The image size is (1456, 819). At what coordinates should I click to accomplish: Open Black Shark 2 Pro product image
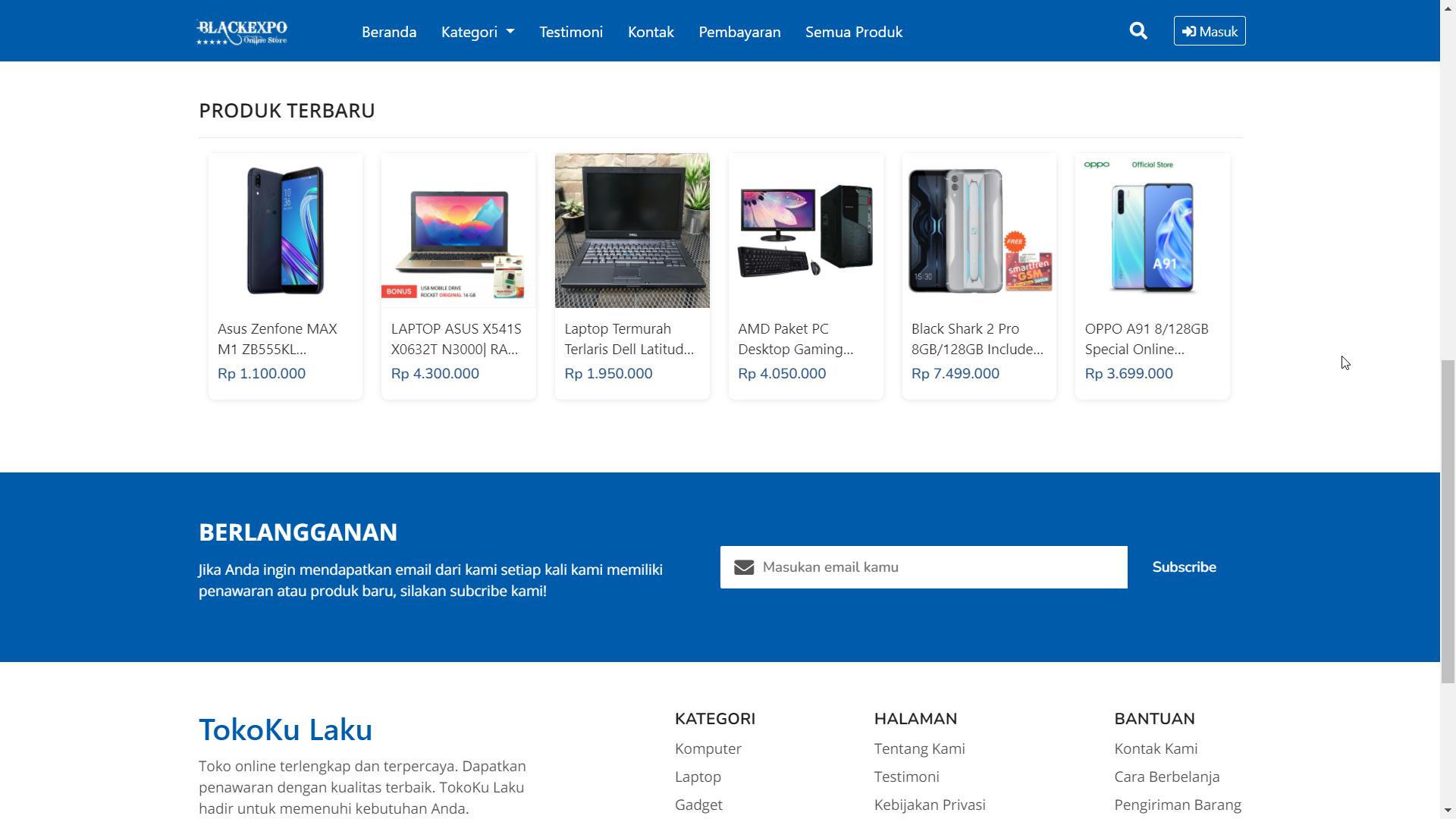tap(979, 231)
